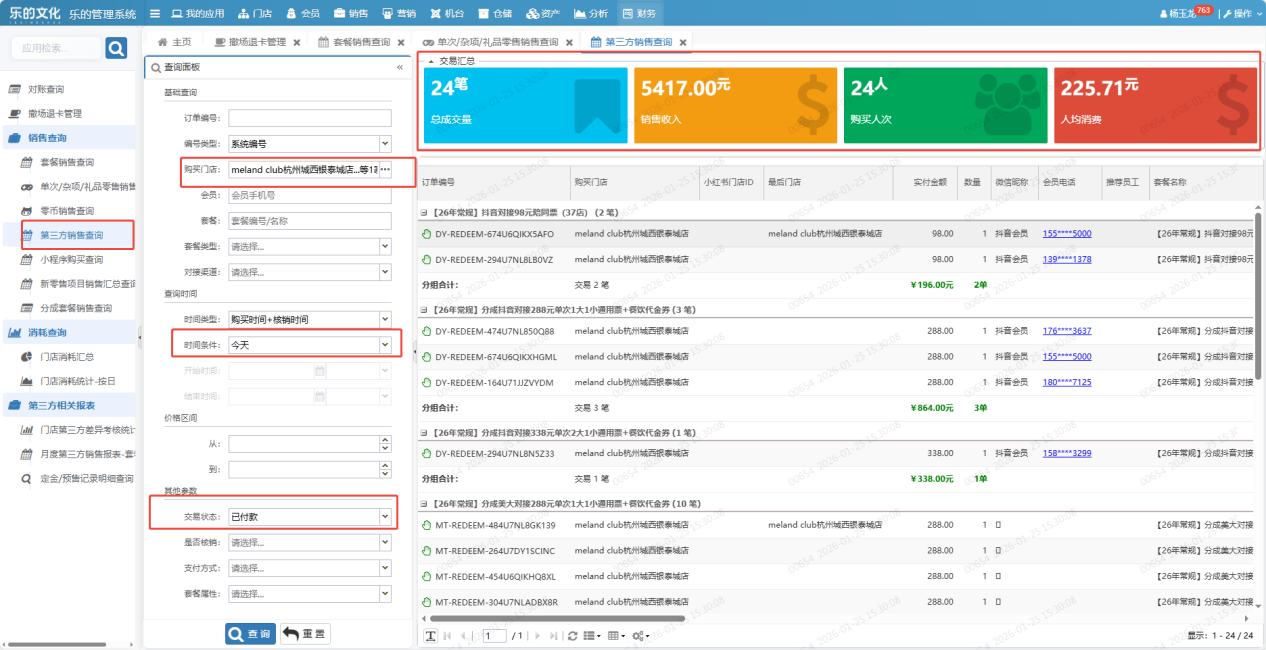
Task: Click the 查询 button
Action: click(x=250, y=634)
